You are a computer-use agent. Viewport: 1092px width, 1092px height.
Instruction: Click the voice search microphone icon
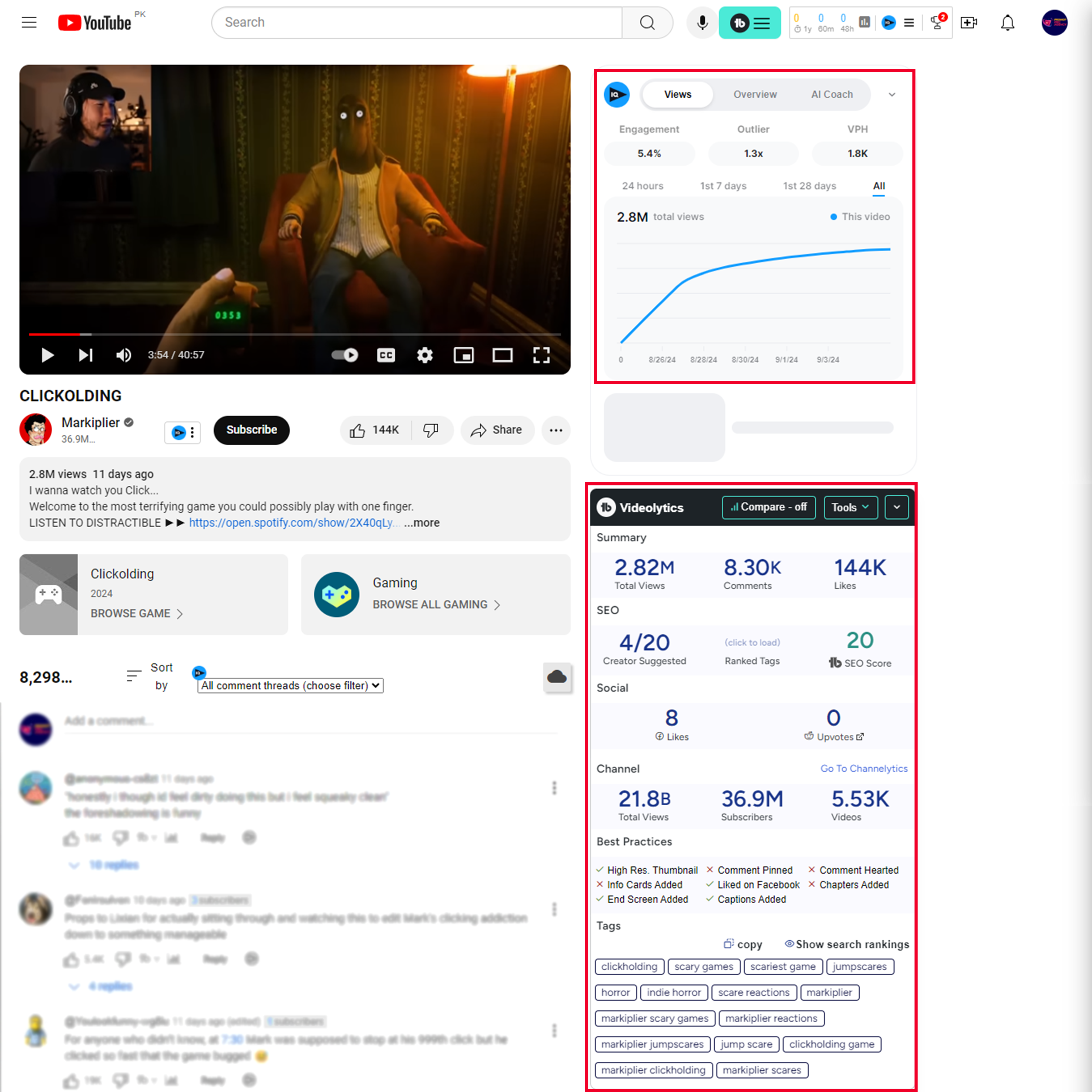pos(702,23)
